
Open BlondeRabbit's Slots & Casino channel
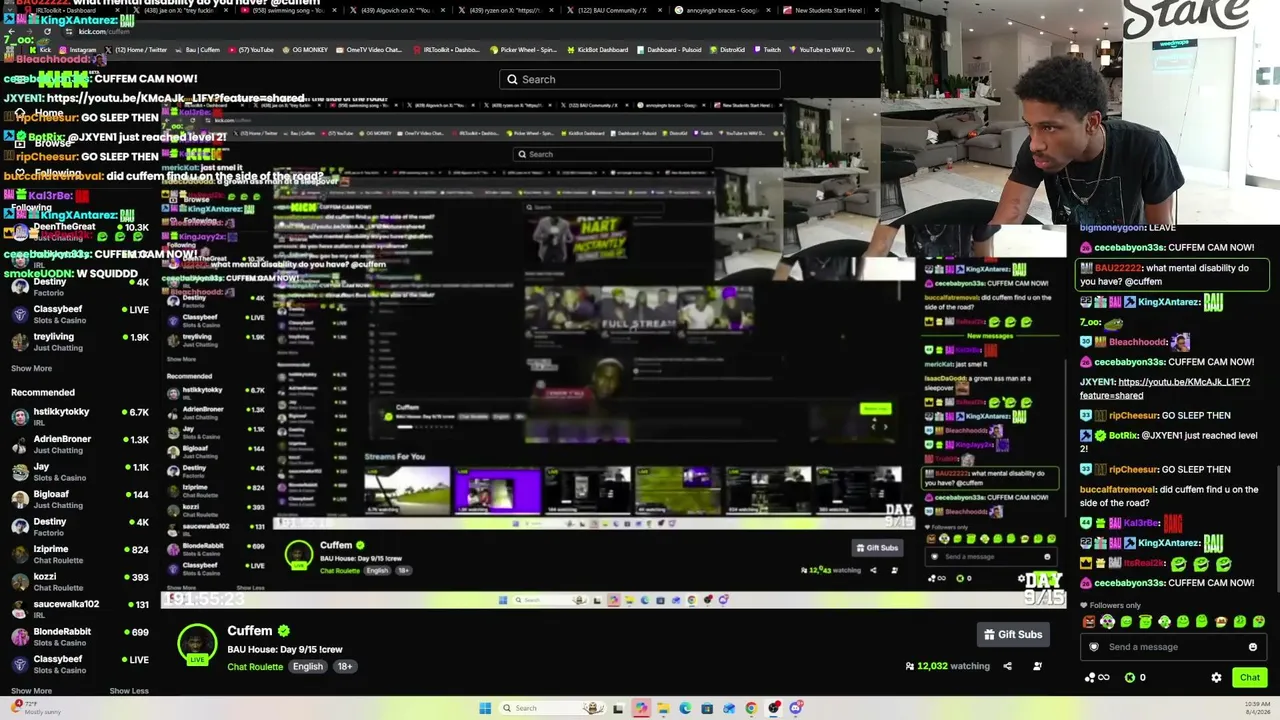[x=80, y=637]
